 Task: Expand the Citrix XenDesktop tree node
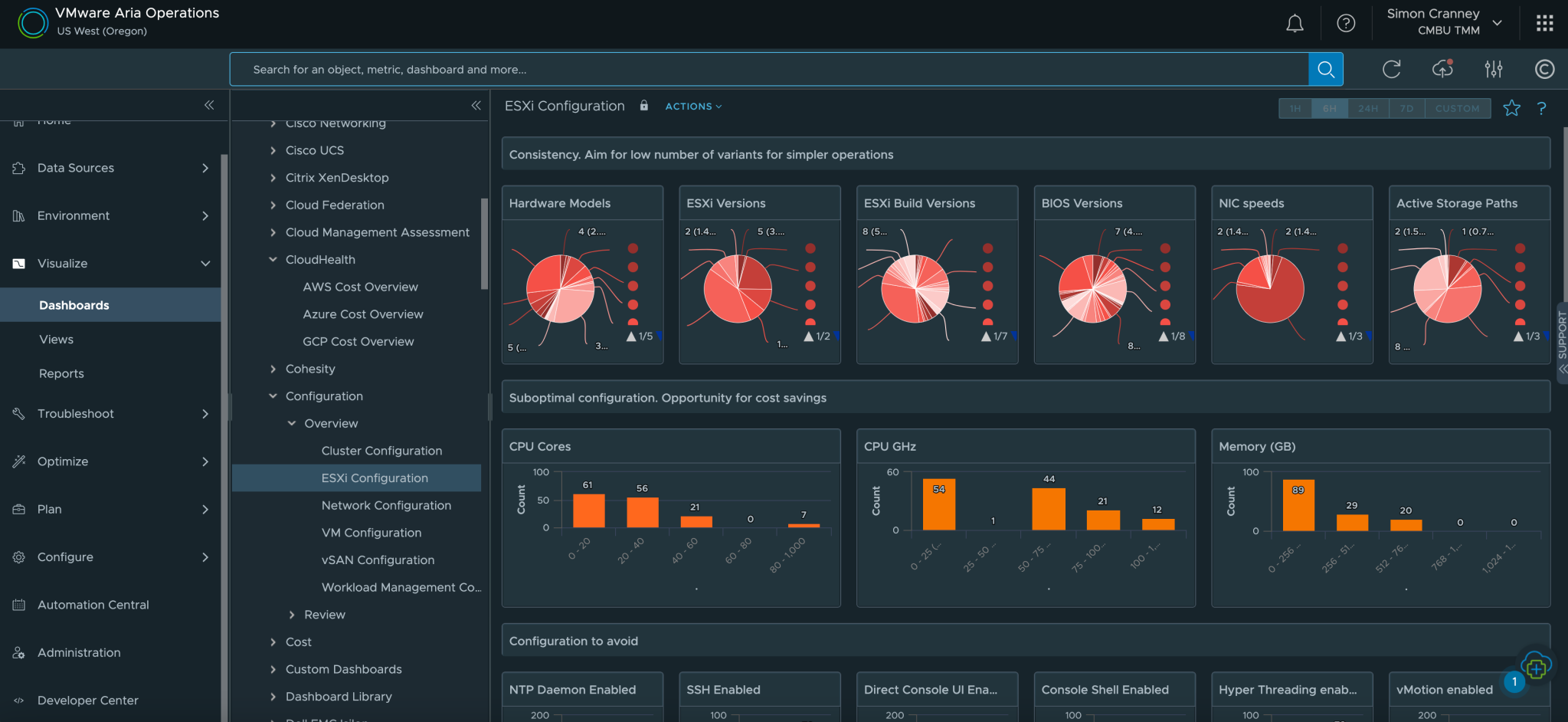click(x=273, y=178)
